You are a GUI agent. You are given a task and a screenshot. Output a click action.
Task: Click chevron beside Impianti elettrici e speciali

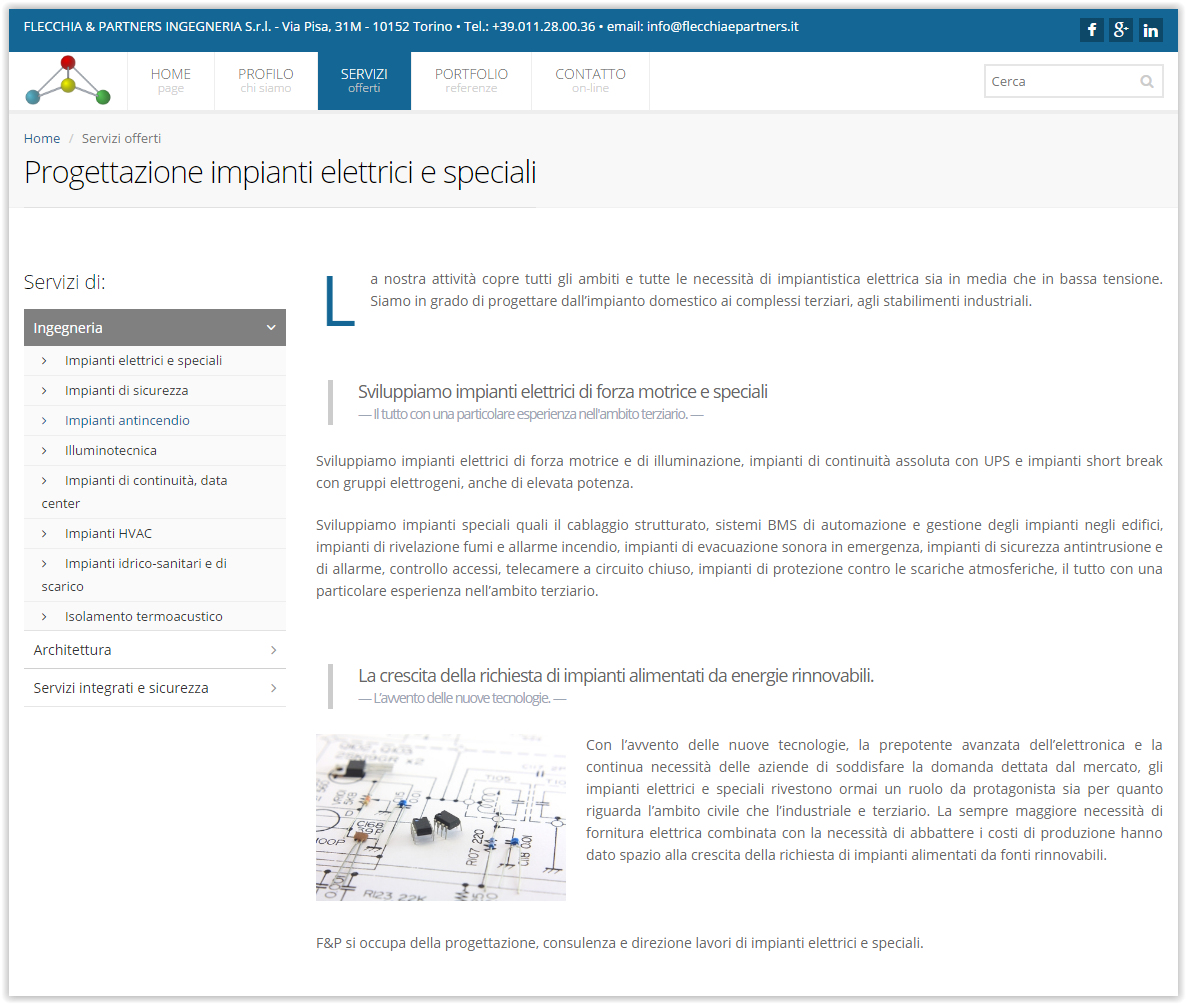click(44, 361)
